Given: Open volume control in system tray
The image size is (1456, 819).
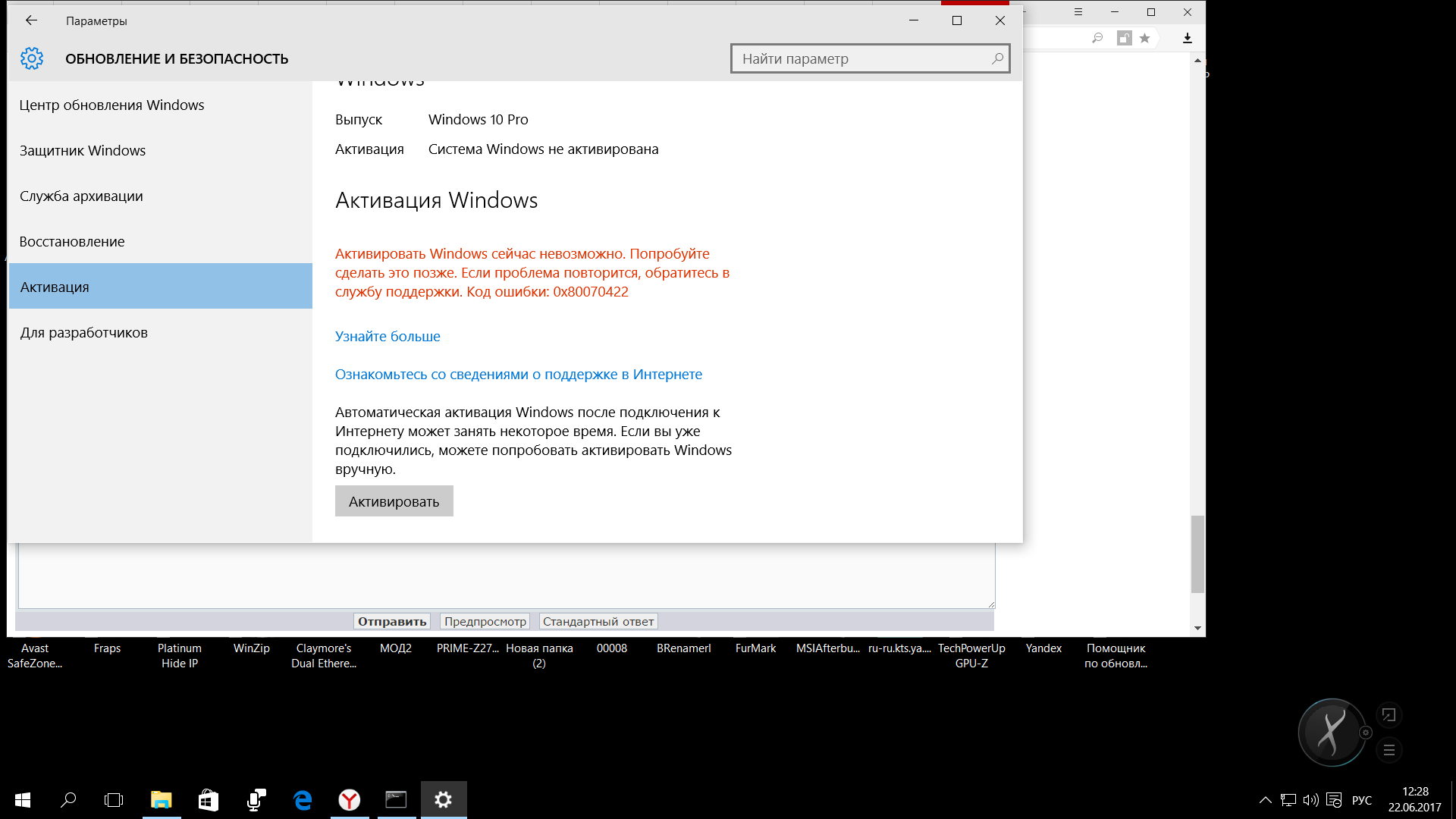Looking at the screenshot, I should [1310, 800].
